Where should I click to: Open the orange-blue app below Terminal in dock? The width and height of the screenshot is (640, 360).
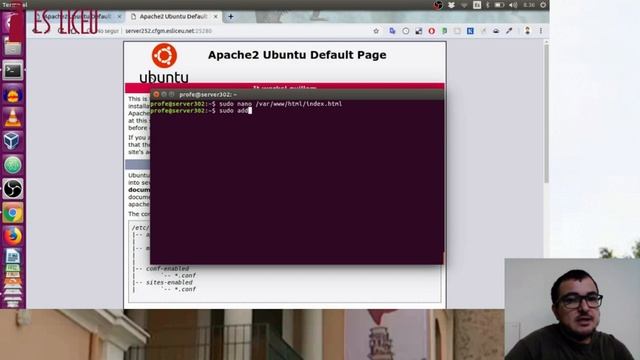[x=13, y=95]
